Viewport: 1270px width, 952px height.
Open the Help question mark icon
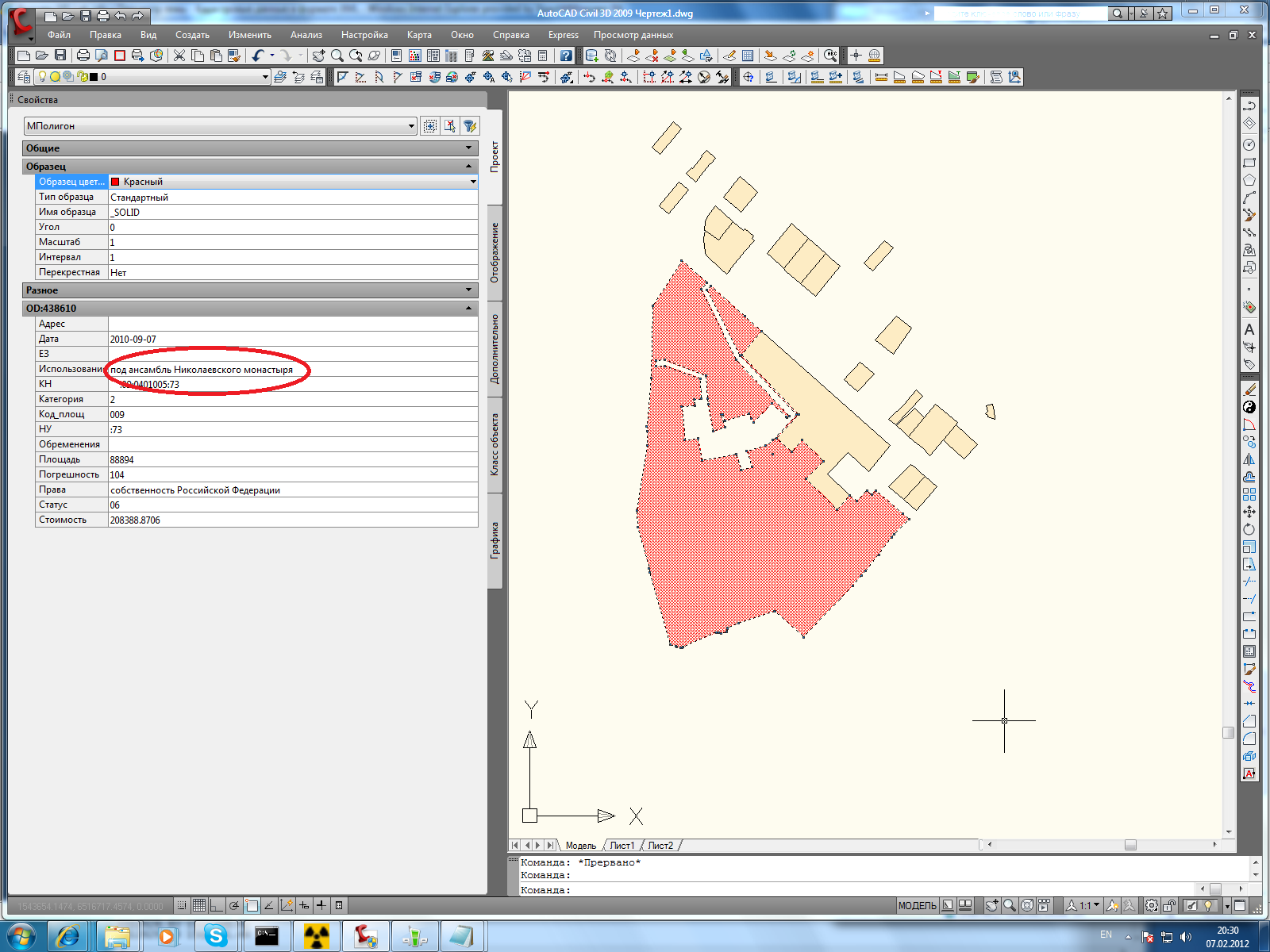(565, 56)
